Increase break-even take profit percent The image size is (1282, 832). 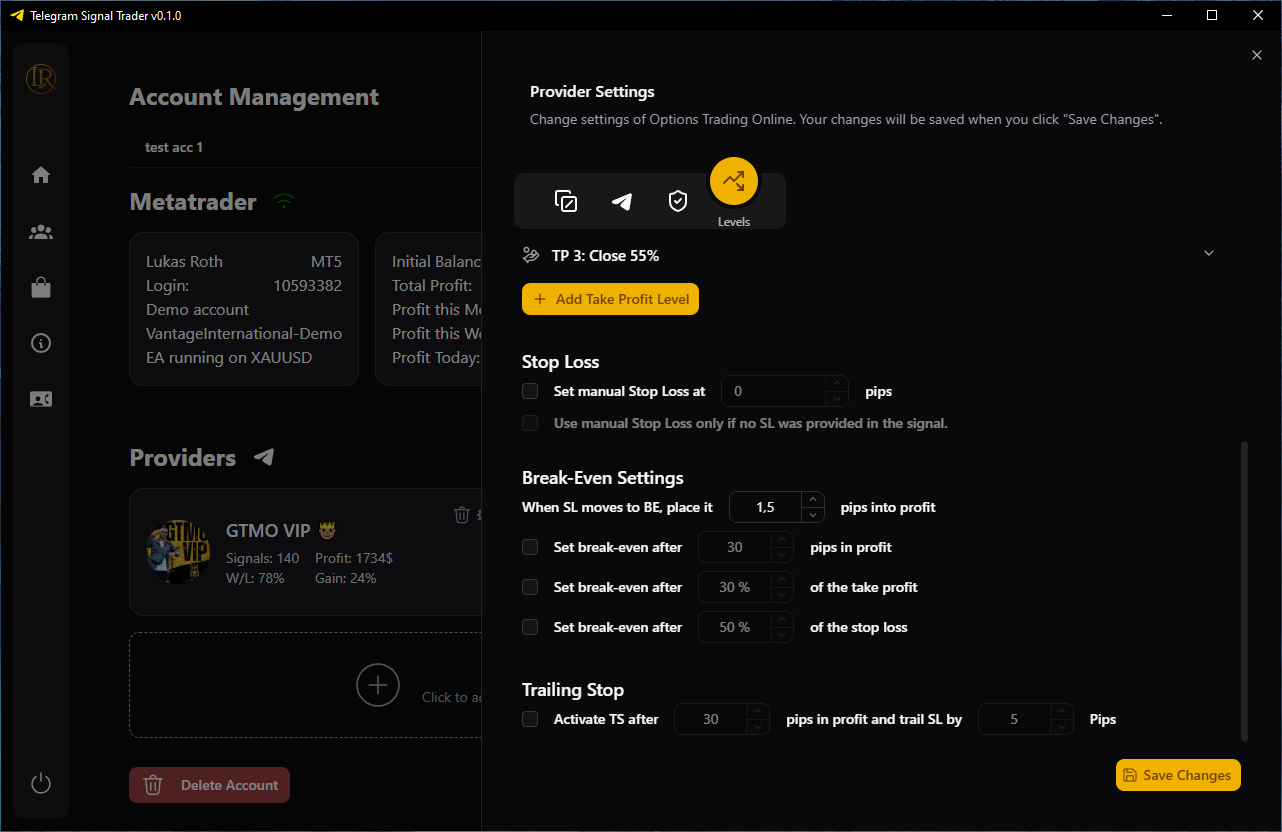[x=783, y=580]
